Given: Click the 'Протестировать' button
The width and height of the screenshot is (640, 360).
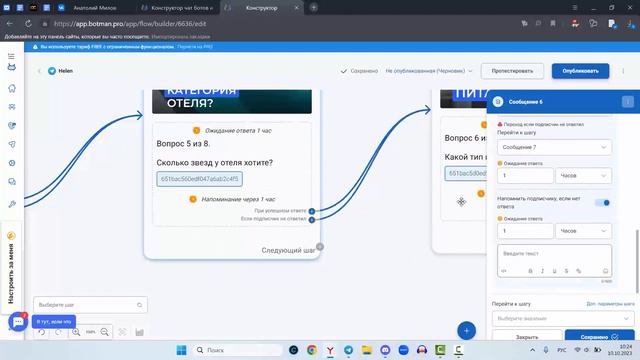Looking at the screenshot, I should [x=512, y=71].
